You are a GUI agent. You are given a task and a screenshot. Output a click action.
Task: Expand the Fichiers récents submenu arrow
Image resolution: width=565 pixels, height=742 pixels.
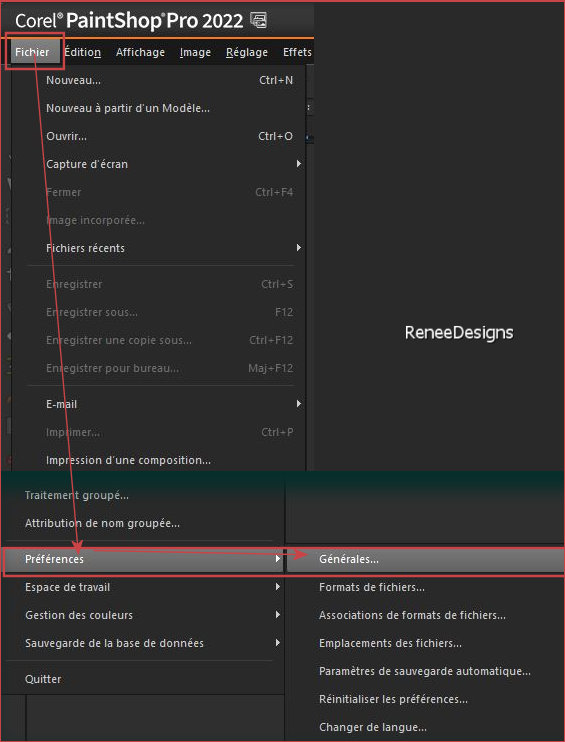pyautogui.click(x=299, y=247)
